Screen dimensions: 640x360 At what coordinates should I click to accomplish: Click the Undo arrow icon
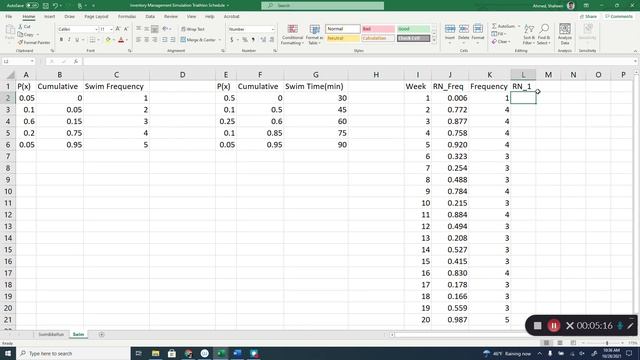[x=55, y=6]
